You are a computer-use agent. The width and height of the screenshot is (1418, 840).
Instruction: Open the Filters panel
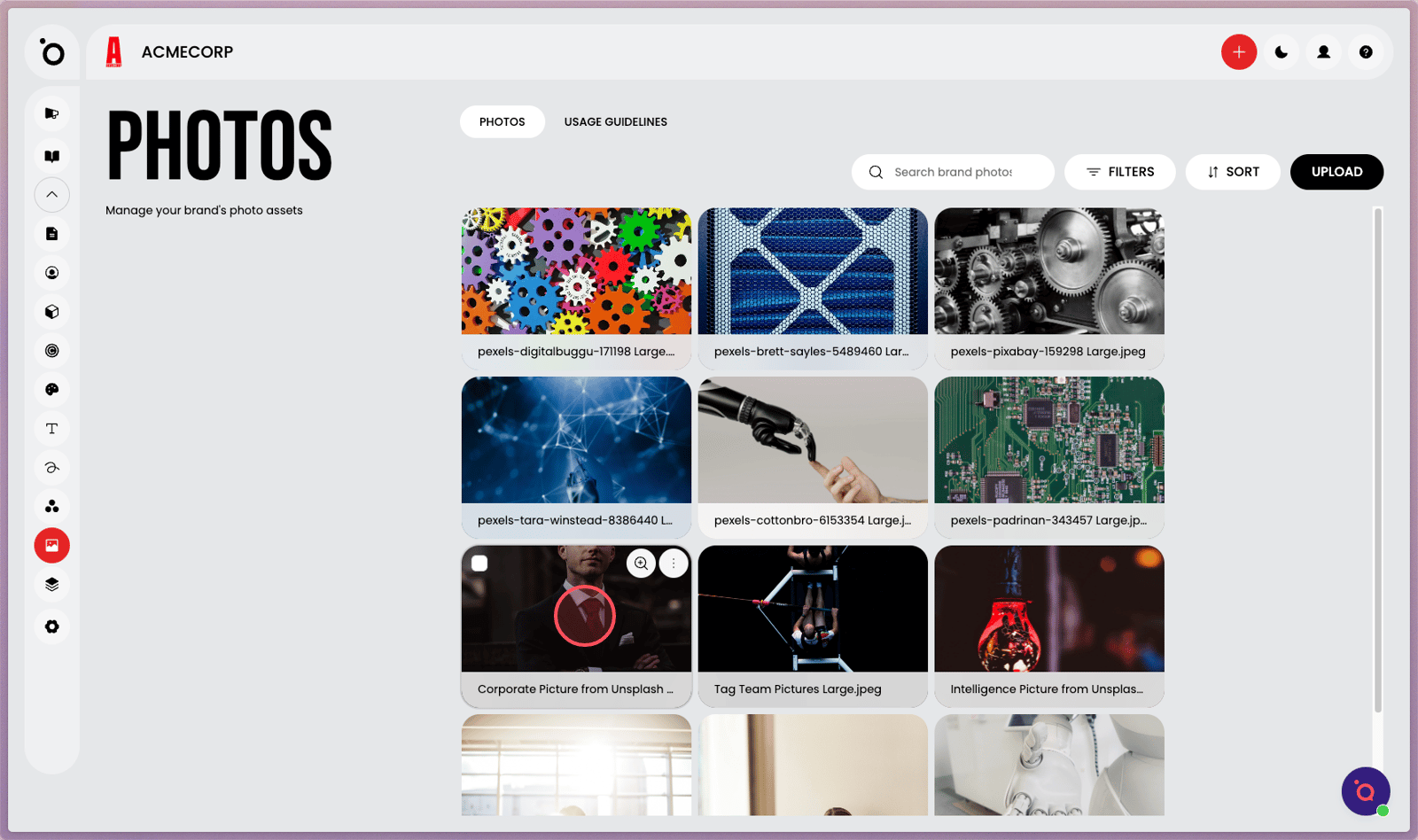tap(1120, 172)
